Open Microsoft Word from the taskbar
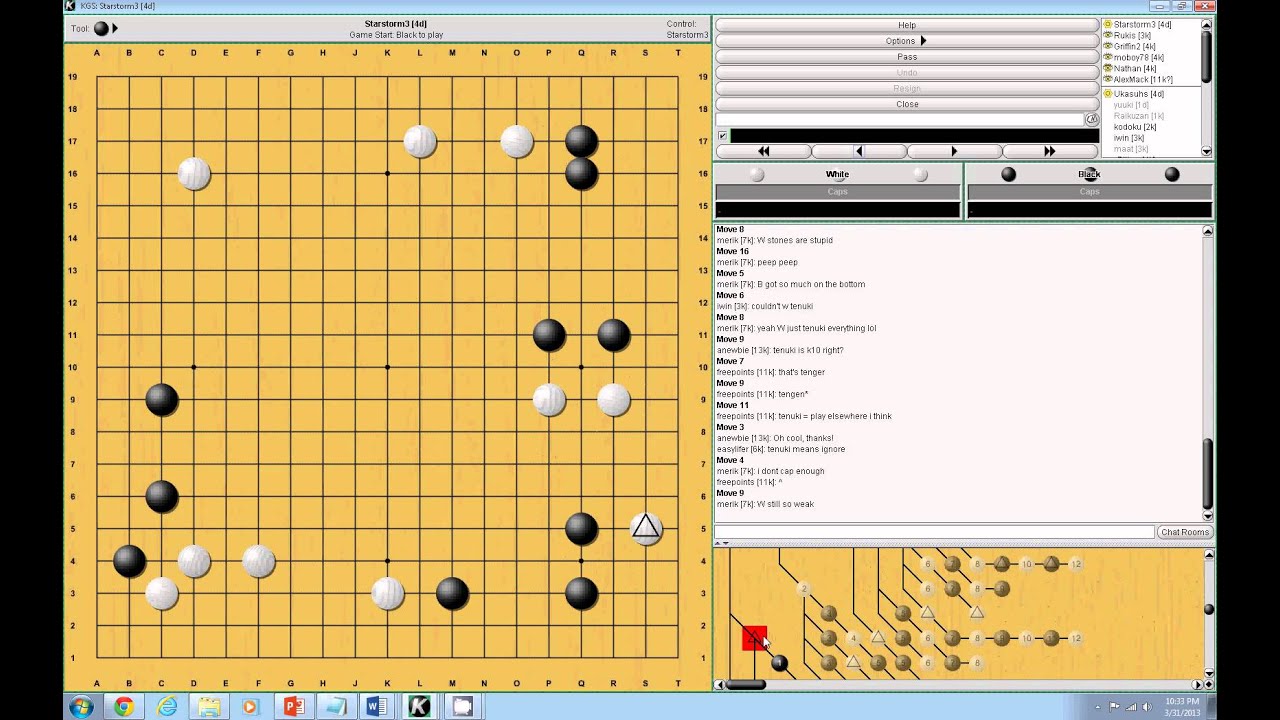This screenshot has height=720, width=1280. pyautogui.click(x=377, y=707)
